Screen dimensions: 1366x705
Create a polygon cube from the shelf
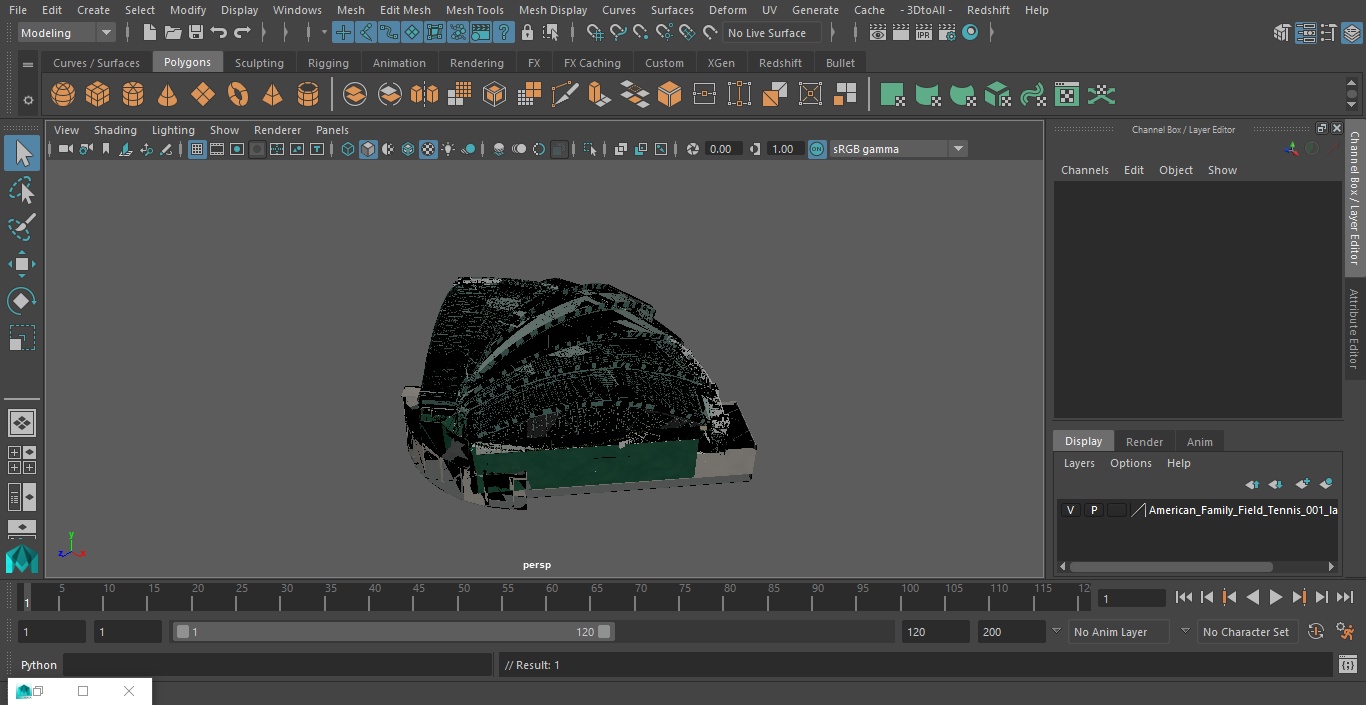pos(98,95)
